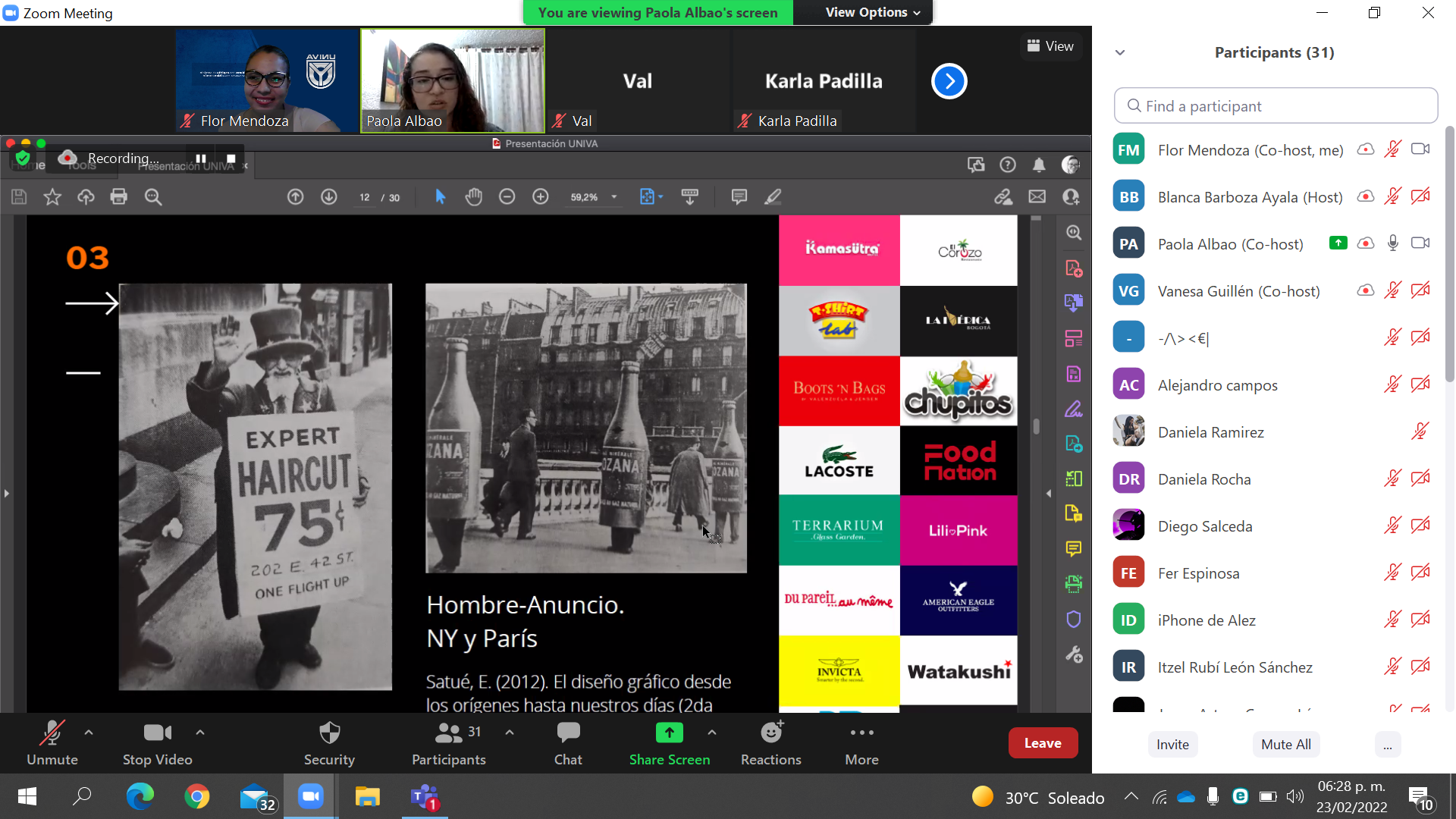1456x819 pixels.
Task: Open the More options menu
Action: click(x=862, y=743)
